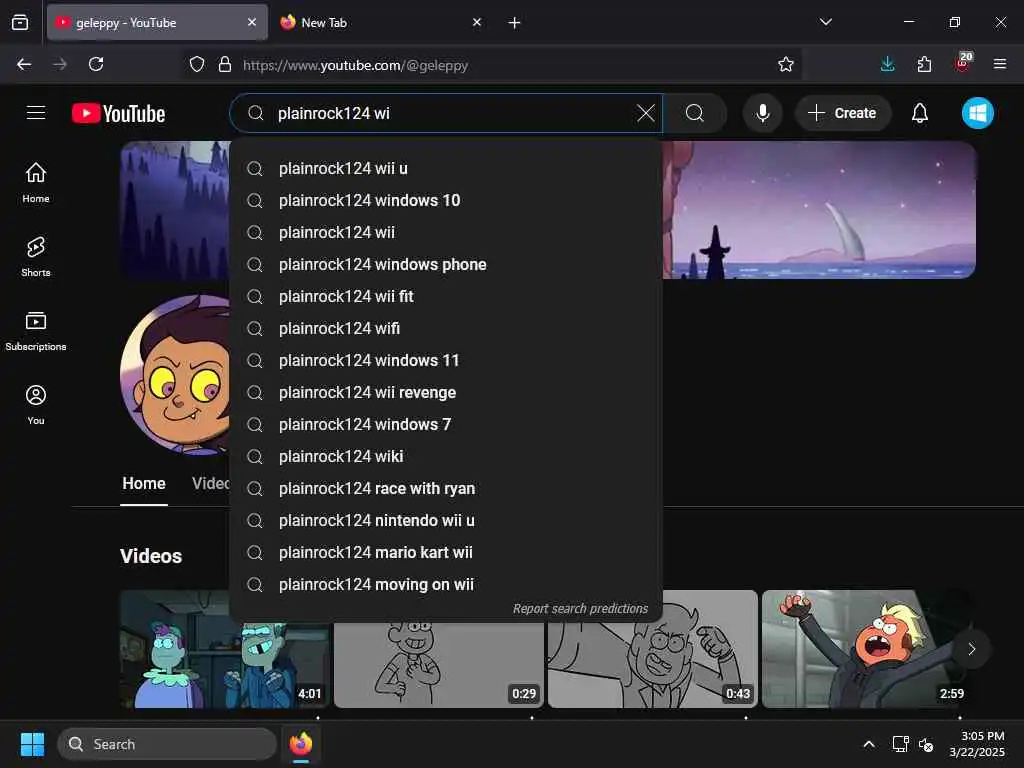The width and height of the screenshot is (1024, 768).
Task: Close the New Tab tab
Action: (477, 22)
